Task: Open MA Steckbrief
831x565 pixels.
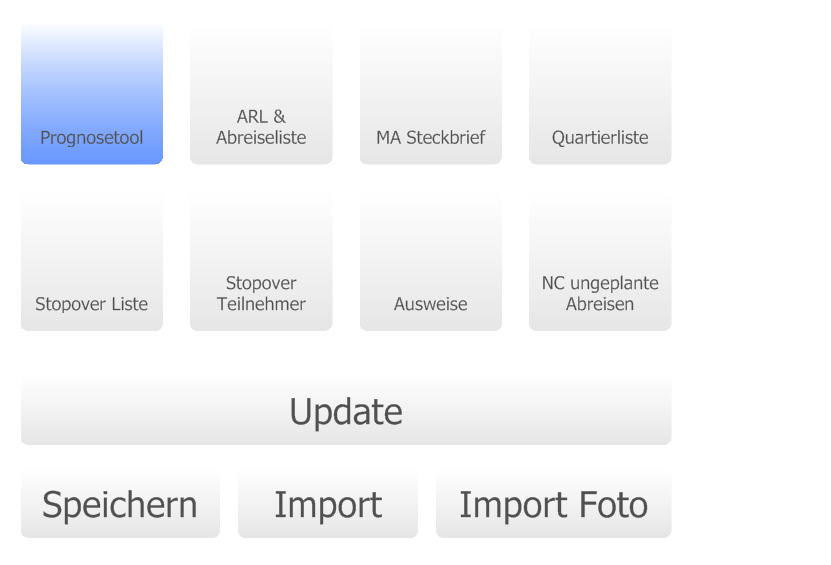Action: tap(431, 95)
